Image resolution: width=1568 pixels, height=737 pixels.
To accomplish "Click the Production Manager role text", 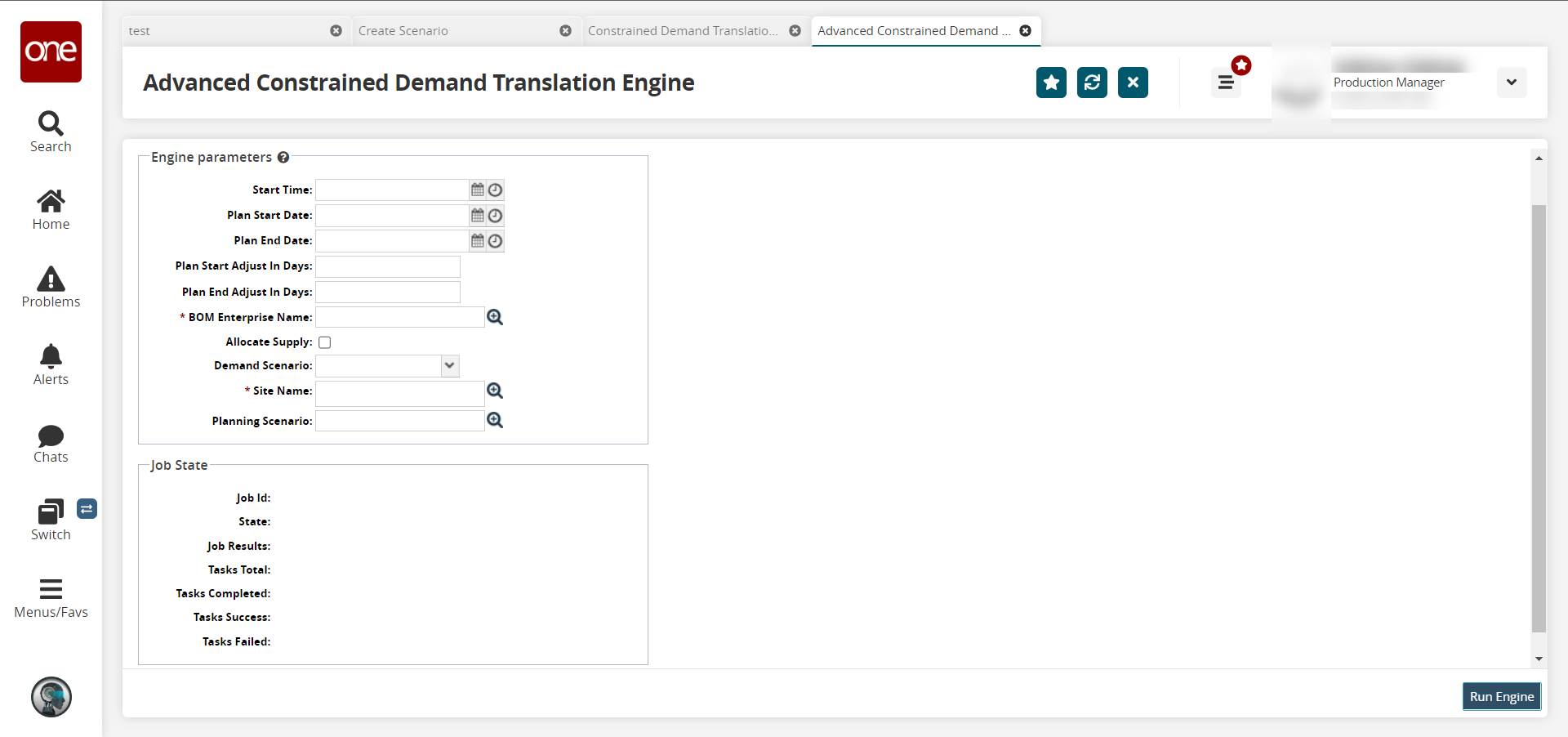I will [1389, 83].
